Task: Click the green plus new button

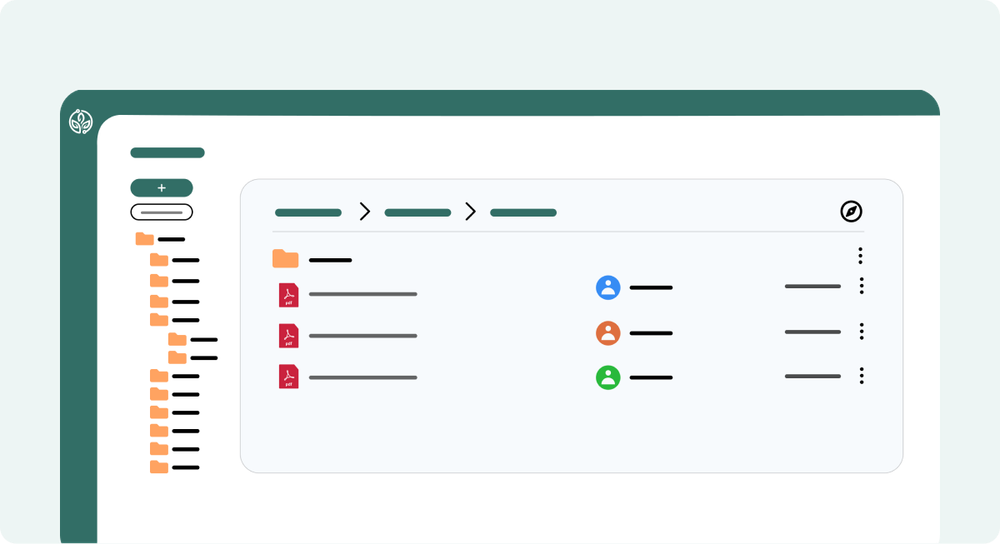Action: click(x=161, y=188)
